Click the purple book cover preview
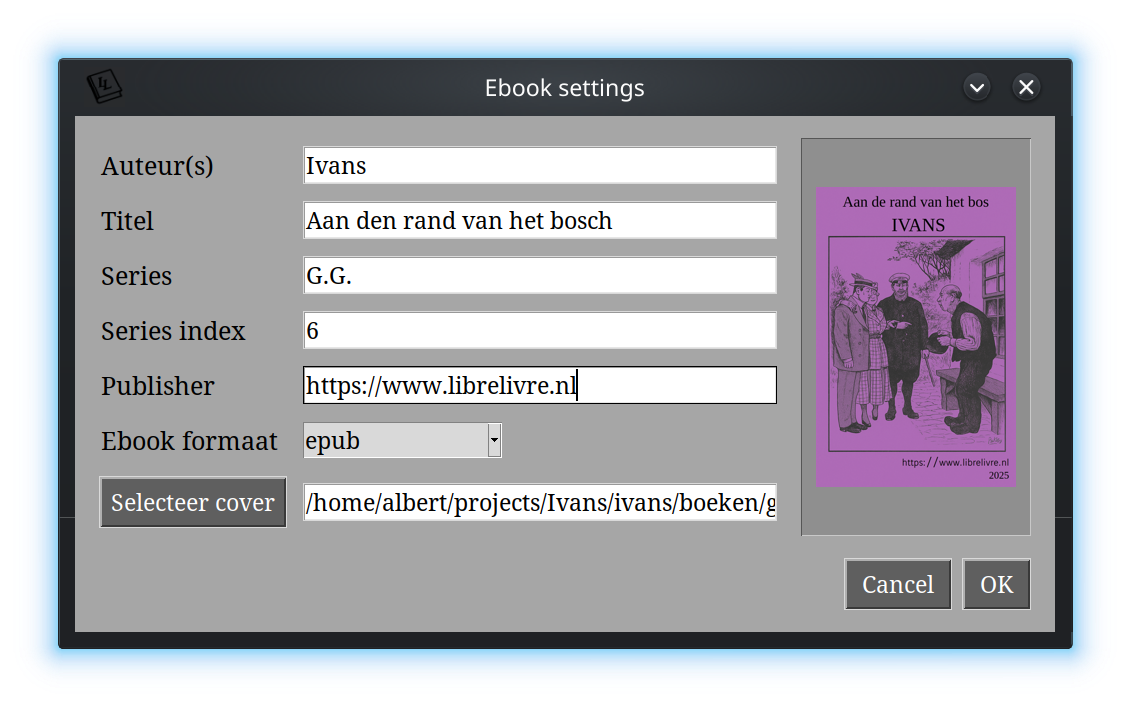1130x707 pixels. (916, 337)
